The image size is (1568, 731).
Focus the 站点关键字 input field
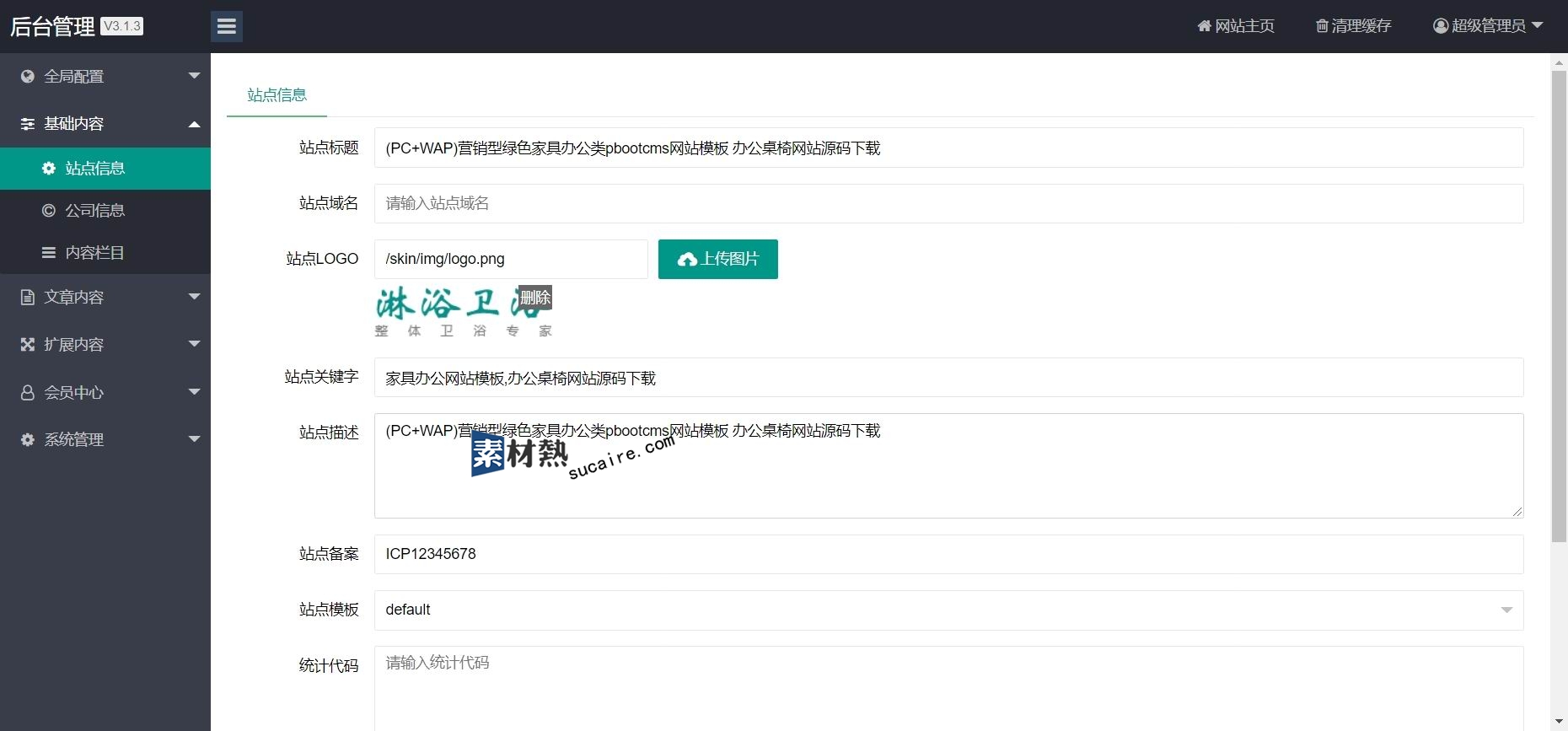coord(948,378)
